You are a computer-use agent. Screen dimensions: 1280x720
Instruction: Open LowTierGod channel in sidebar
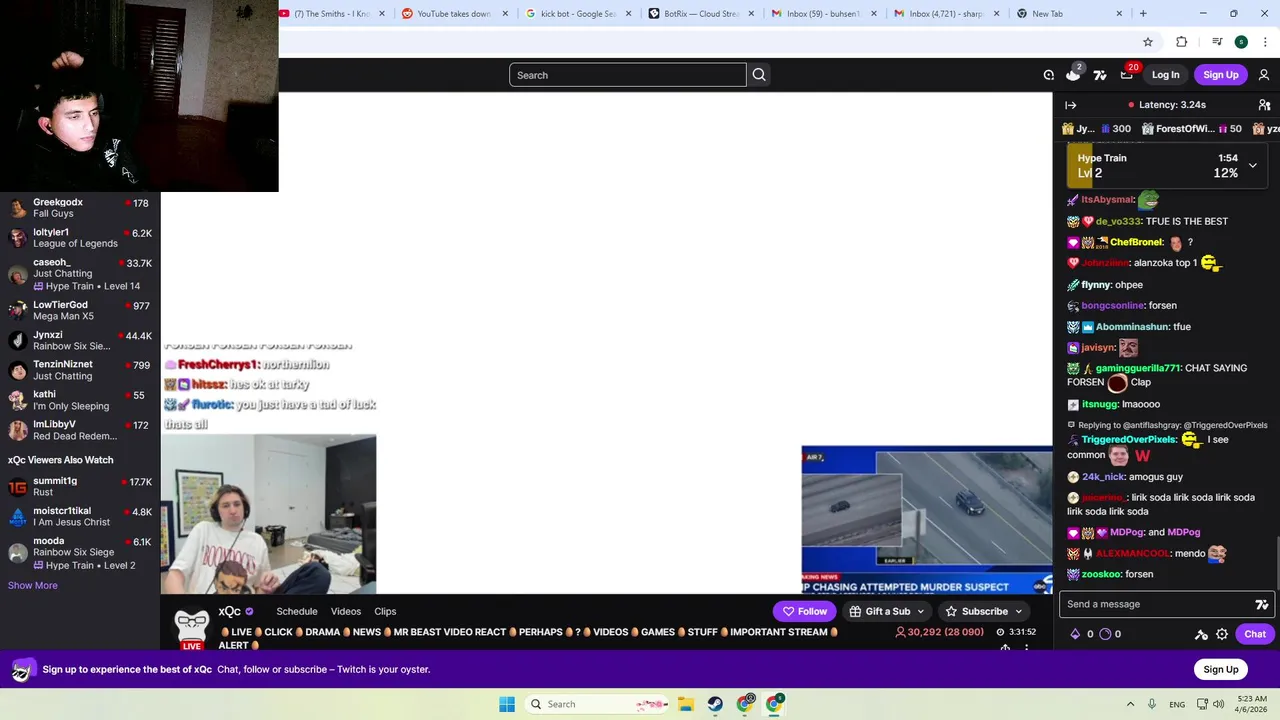click(80, 311)
